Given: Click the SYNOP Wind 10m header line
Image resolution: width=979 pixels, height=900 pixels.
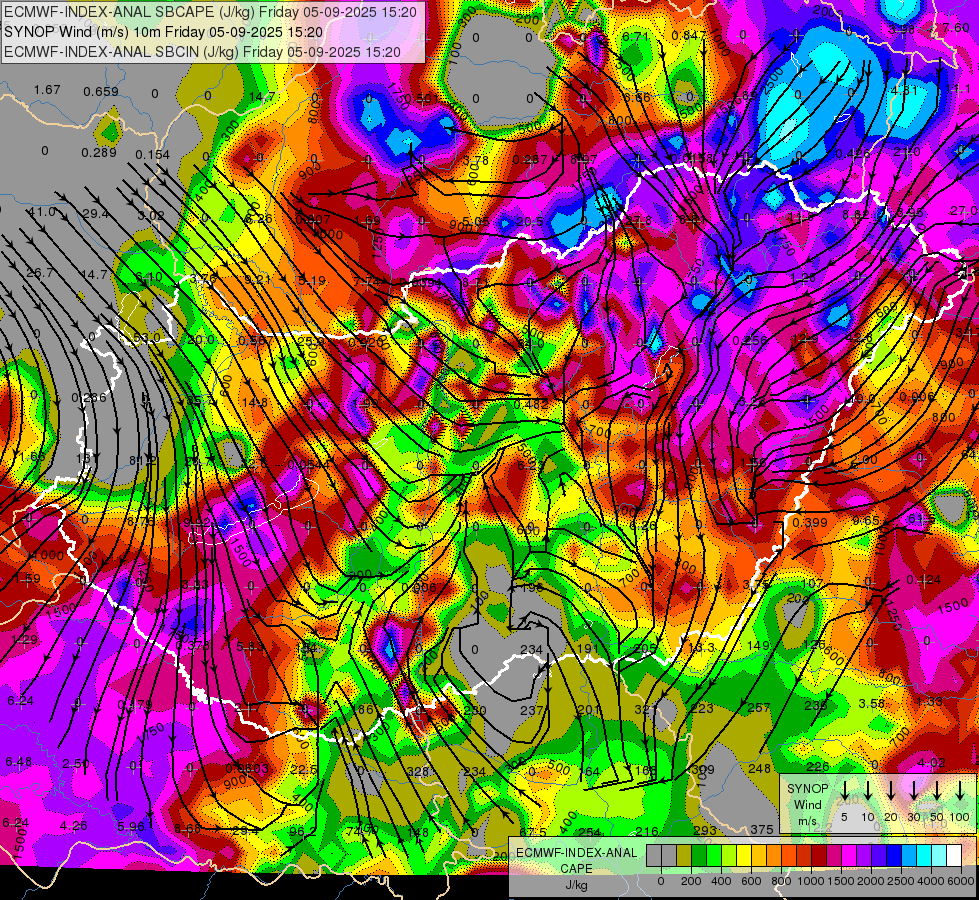Looking at the screenshot, I should point(164,32).
